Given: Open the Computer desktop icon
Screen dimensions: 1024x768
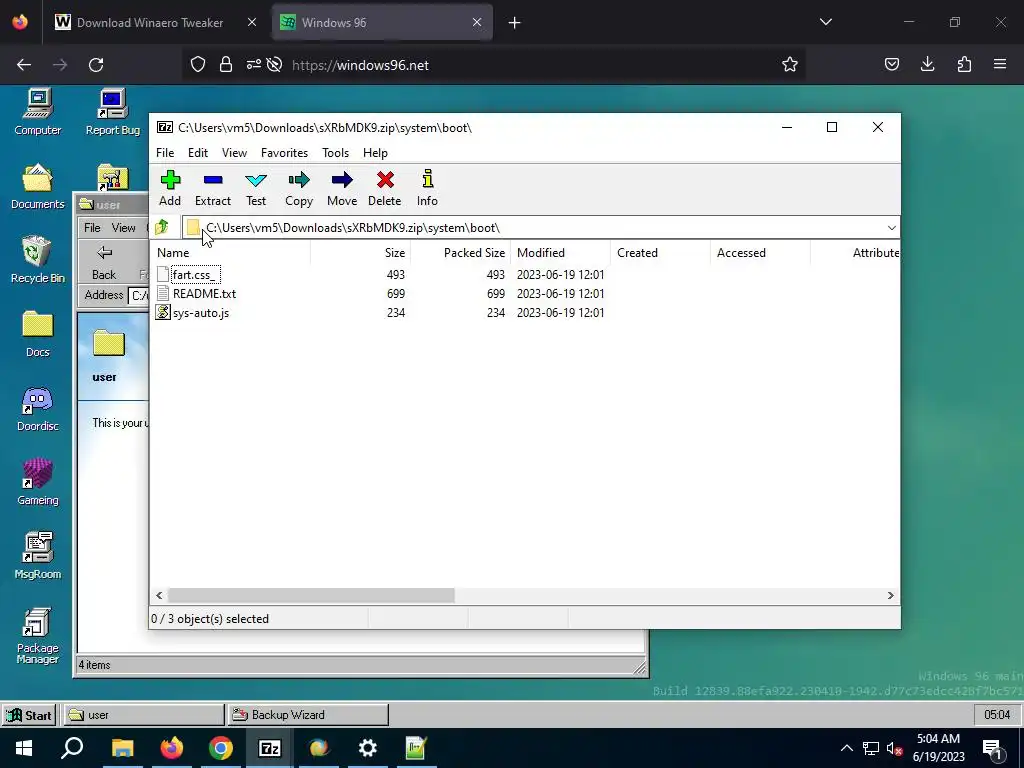Looking at the screenshot, I should [37, 112].
